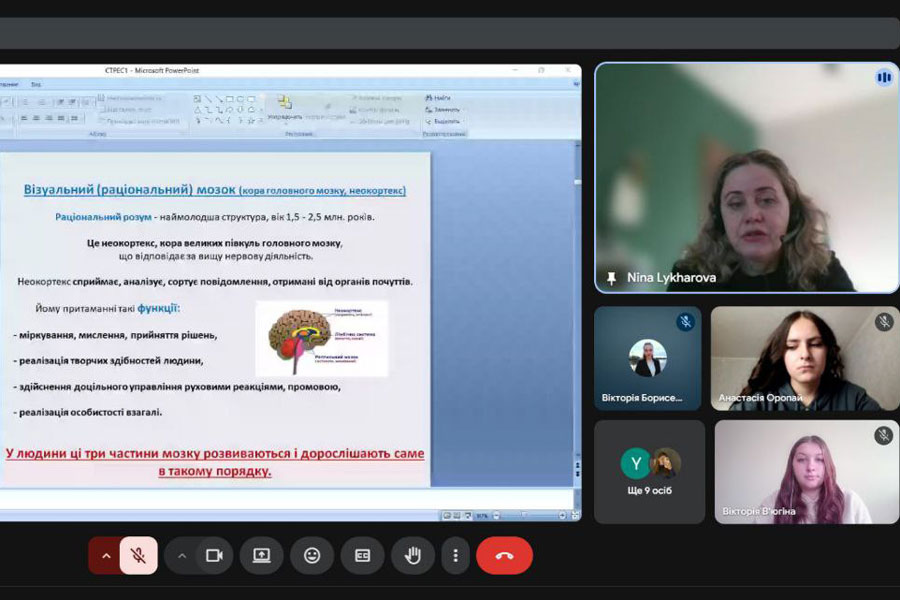Click the triangle shape in shapes gallery

tap(197, 110)
